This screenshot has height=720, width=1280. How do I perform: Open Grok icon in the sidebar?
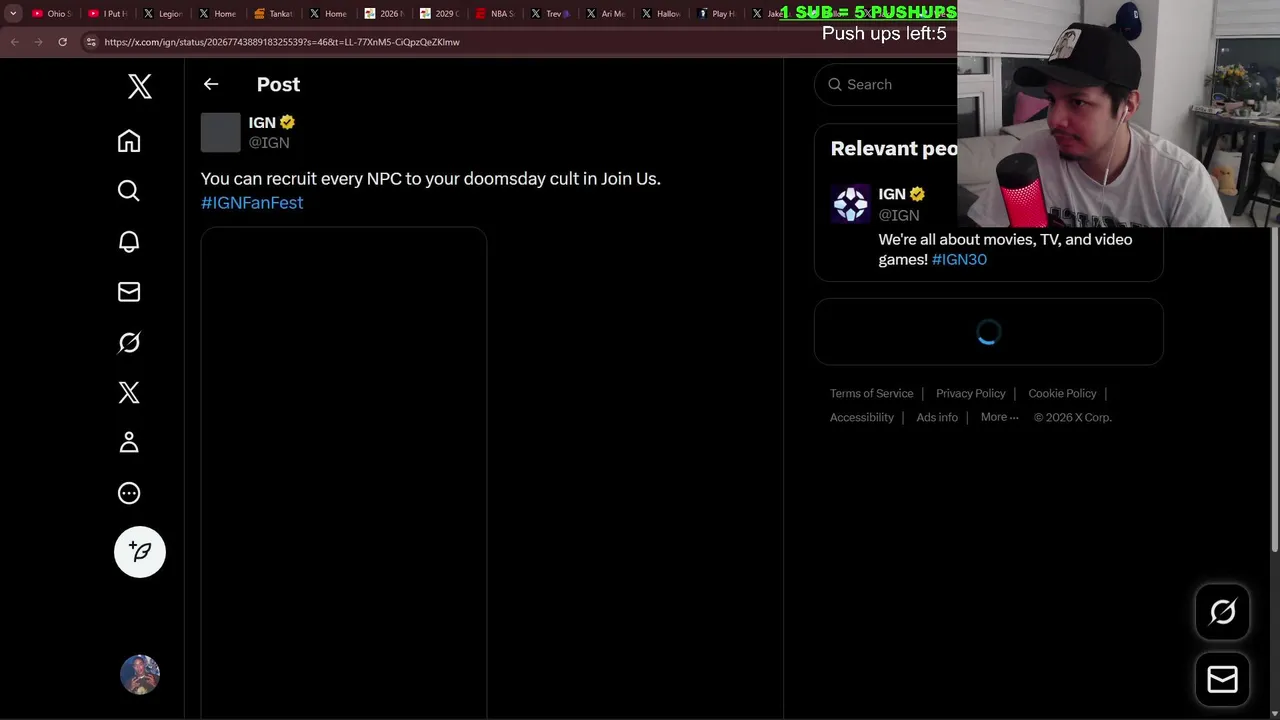(x=129, y=342)
